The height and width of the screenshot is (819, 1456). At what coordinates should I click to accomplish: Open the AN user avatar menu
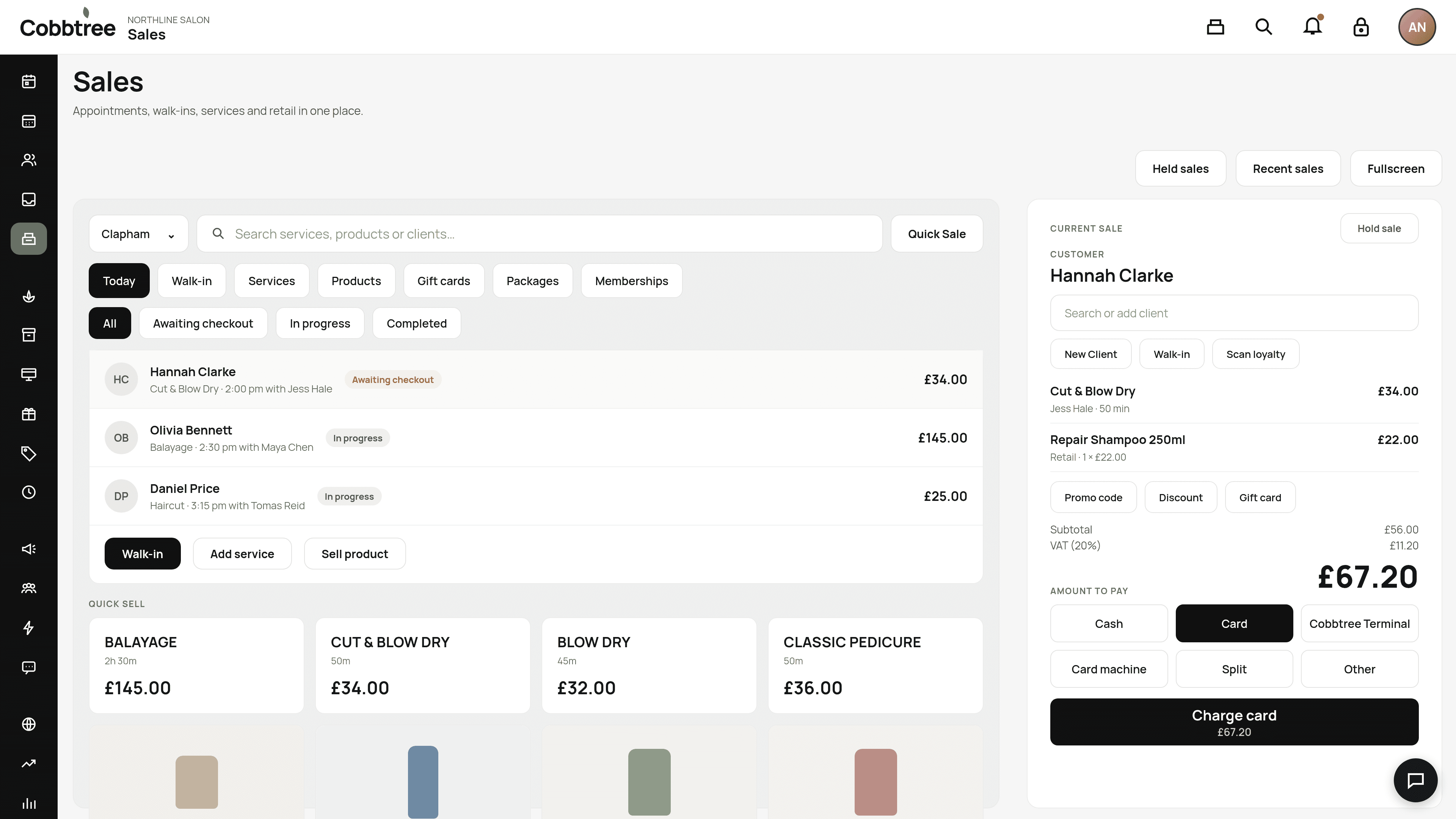coord(1417,27)
